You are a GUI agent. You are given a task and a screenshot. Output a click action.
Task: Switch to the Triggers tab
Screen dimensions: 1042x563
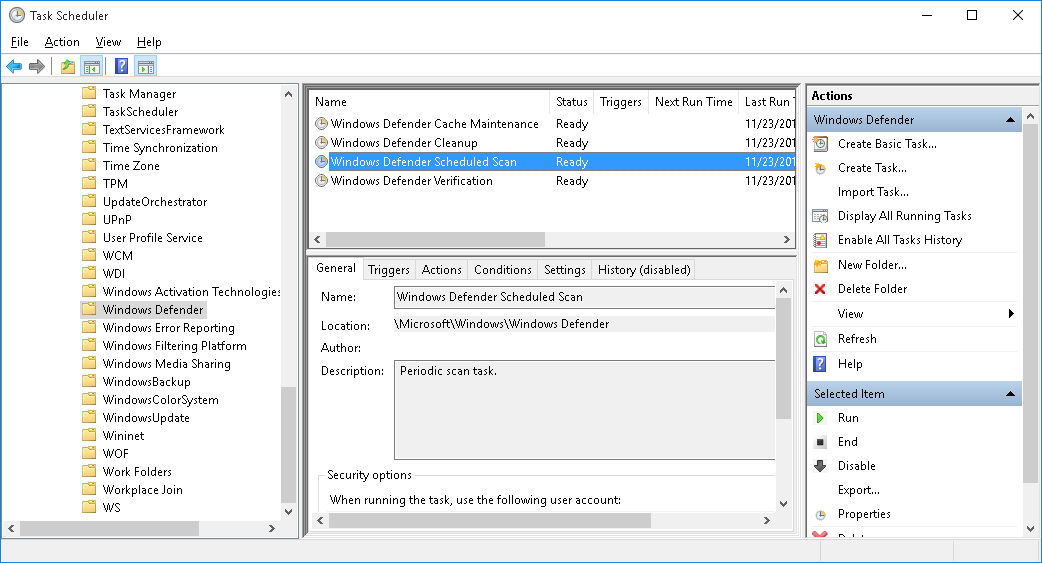pos(389,270)
